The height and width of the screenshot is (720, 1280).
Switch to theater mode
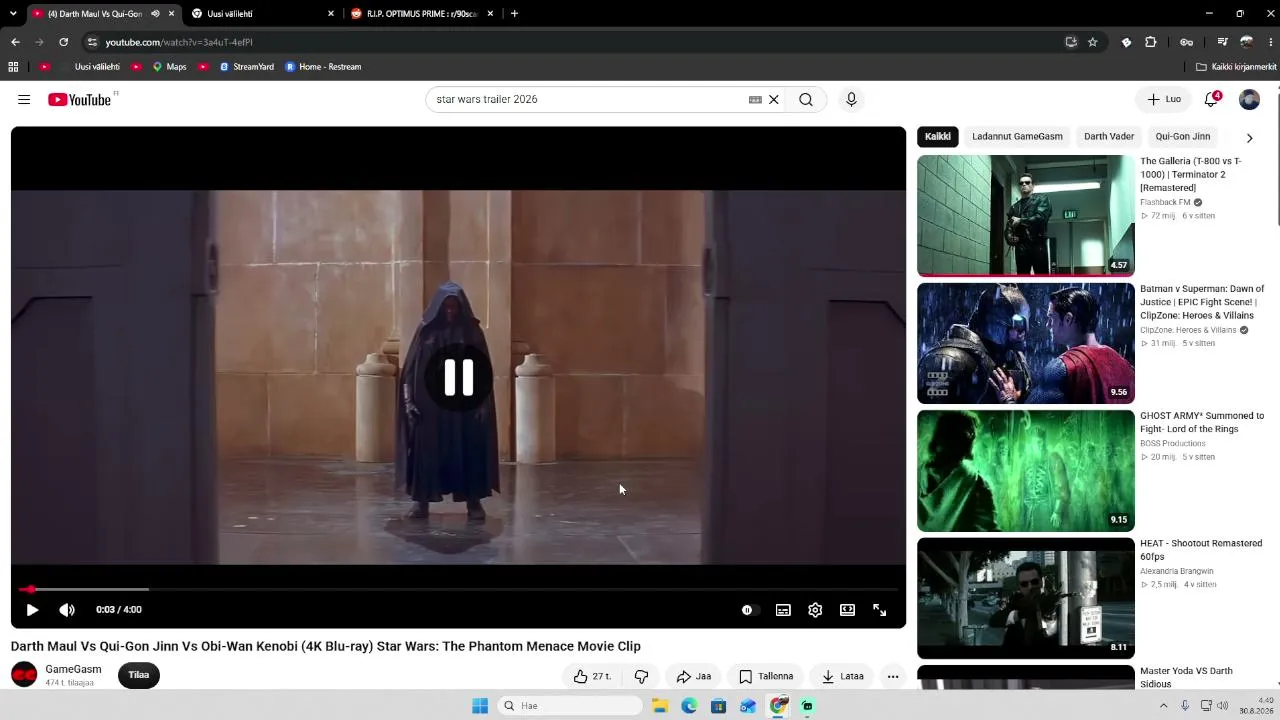[847, 610]
